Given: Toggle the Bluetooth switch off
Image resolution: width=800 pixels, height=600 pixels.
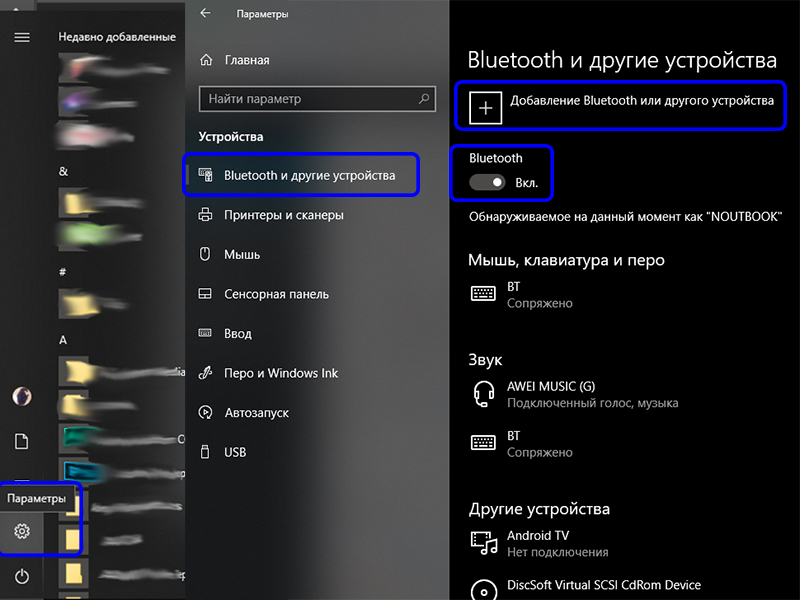Looking at the screenshot, I should (489, 182).
